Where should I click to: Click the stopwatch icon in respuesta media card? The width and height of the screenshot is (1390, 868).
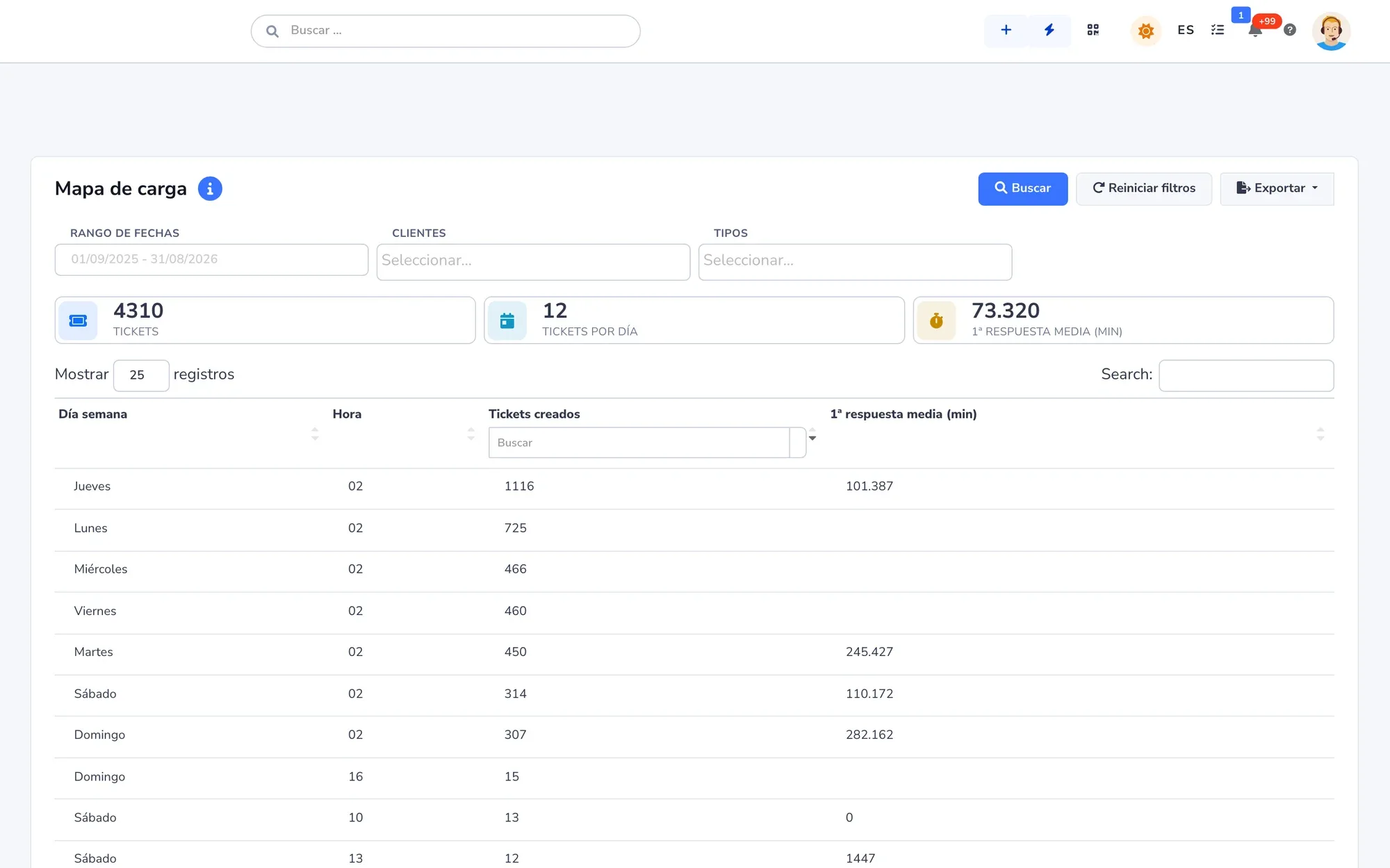click(936, 321)
